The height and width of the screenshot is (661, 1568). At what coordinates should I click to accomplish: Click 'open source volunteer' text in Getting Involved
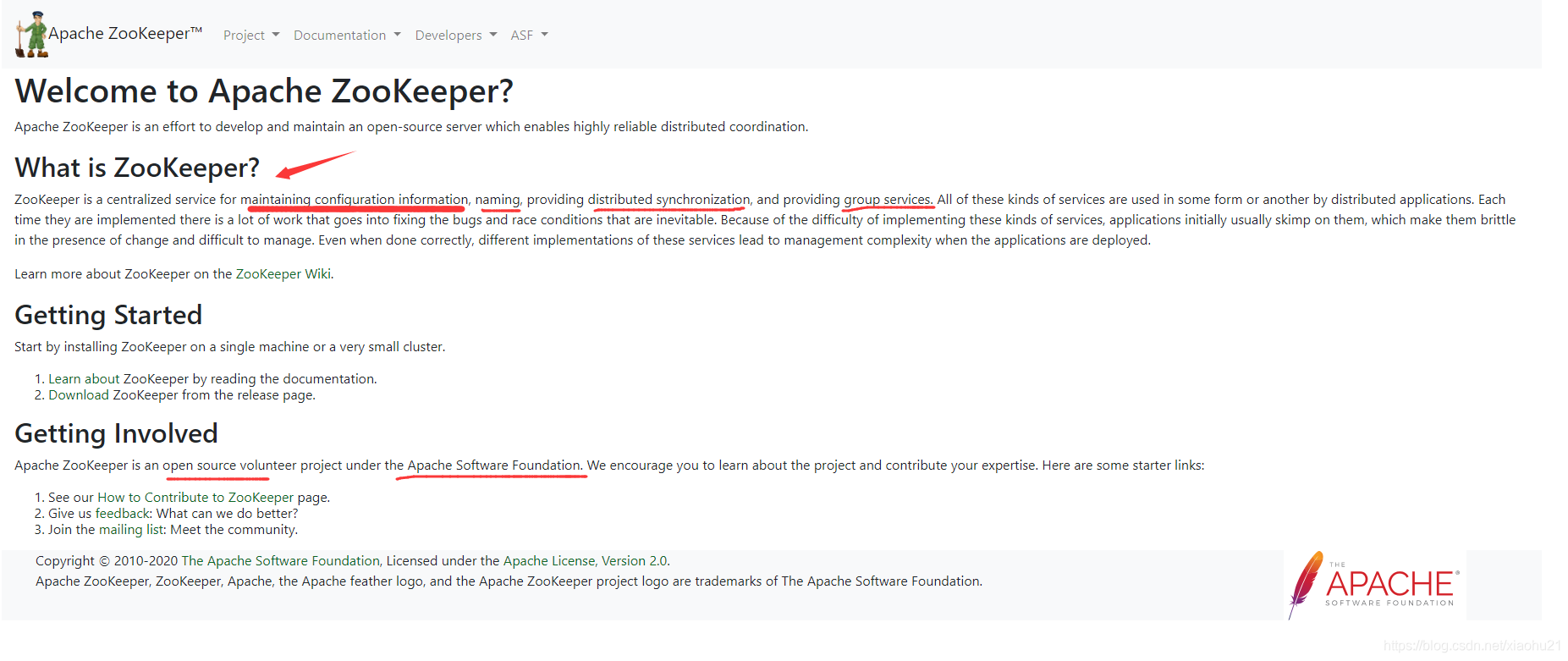[x=229, y=465]
